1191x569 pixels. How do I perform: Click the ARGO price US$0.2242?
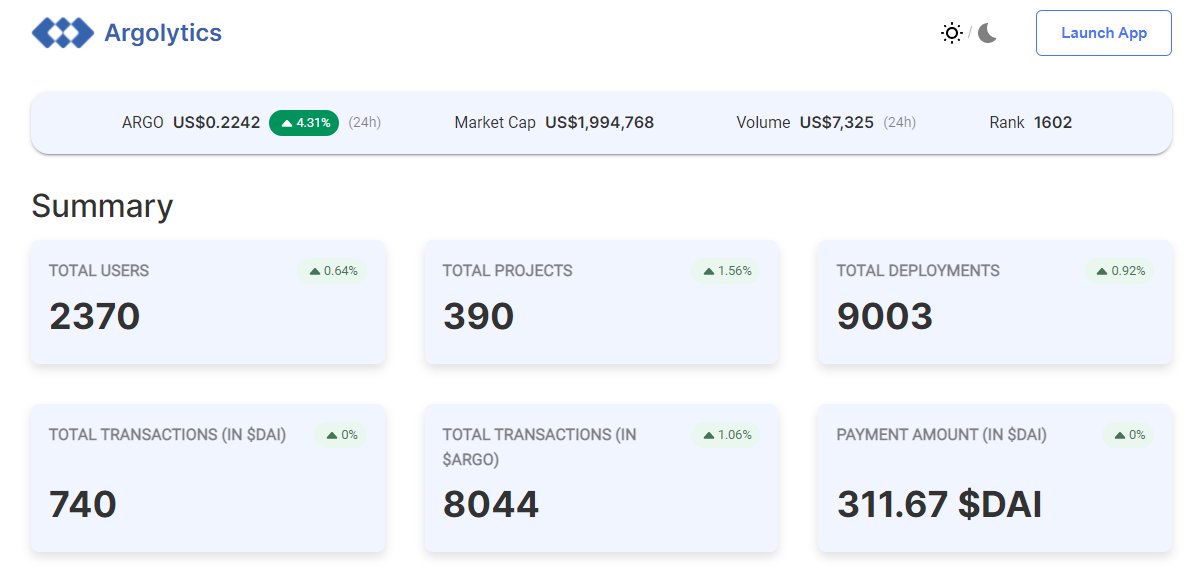[x=216, y=122]
